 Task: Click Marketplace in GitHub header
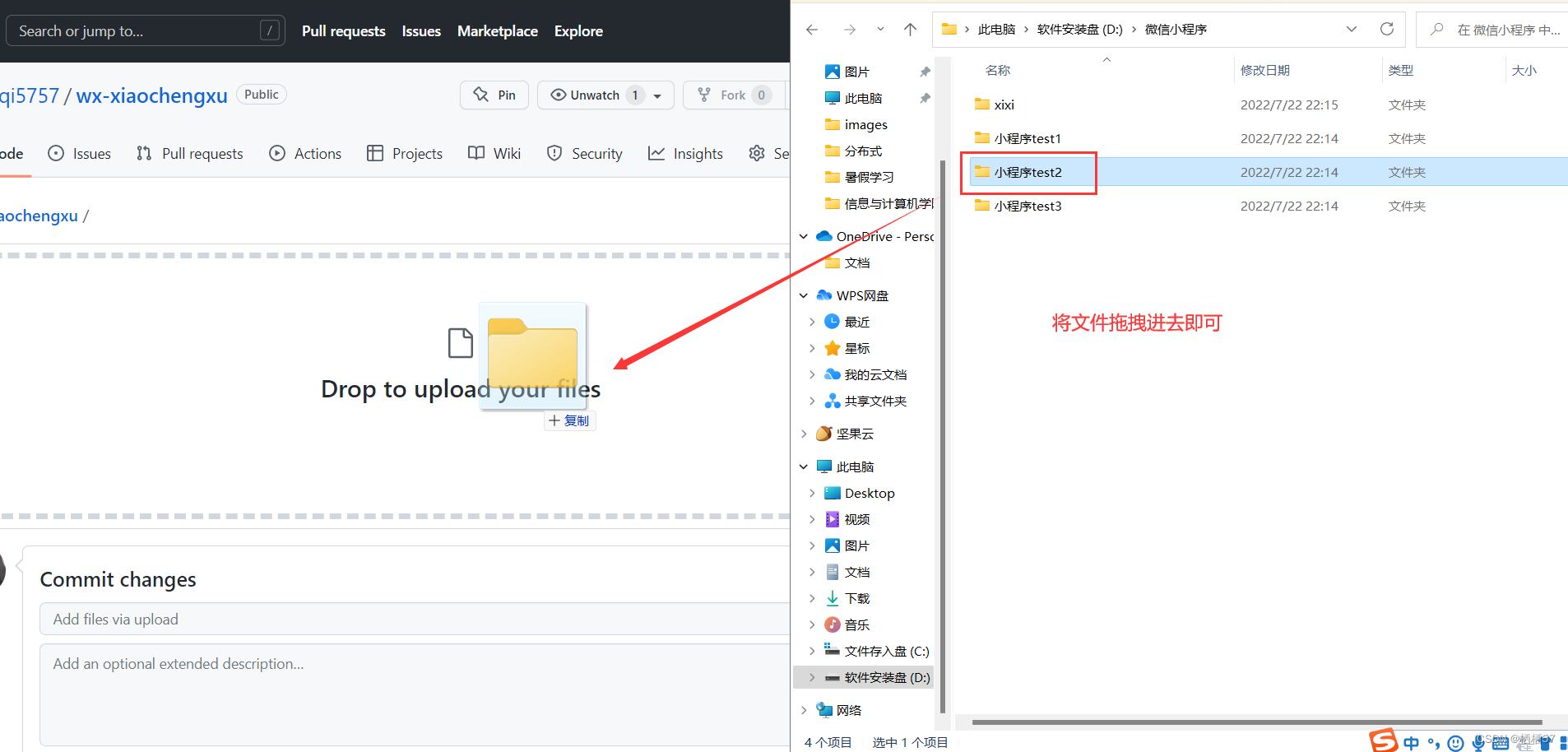(498, 31)
